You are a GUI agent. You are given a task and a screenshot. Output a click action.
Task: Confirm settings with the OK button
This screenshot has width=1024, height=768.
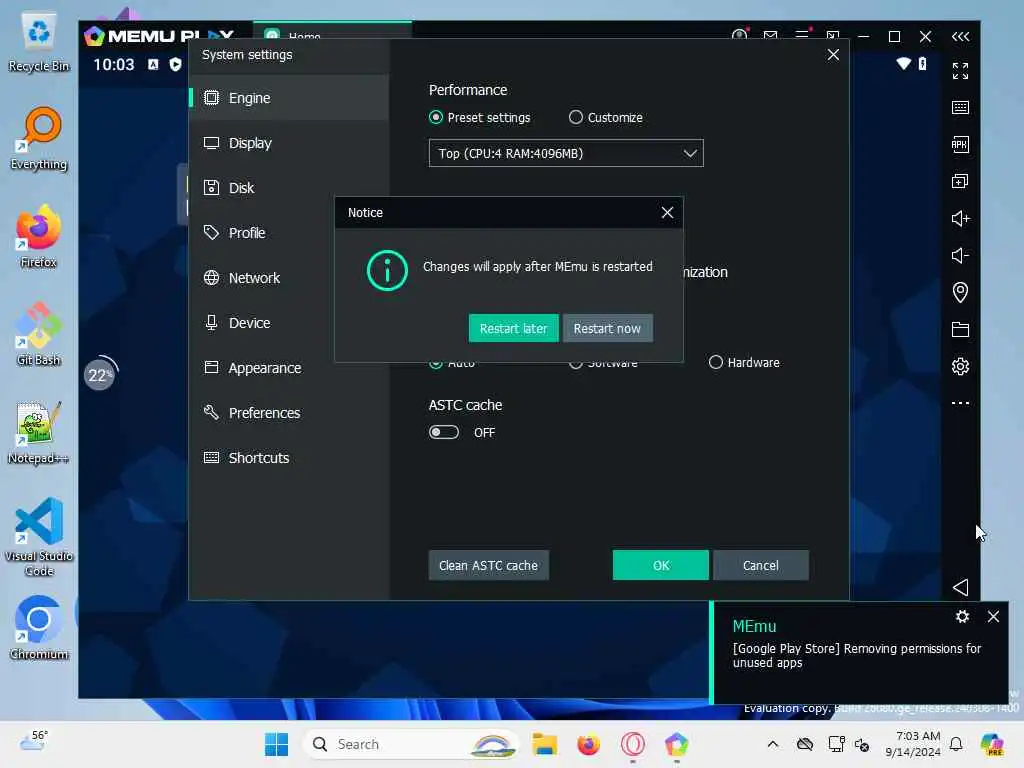(x=661, y=566)
